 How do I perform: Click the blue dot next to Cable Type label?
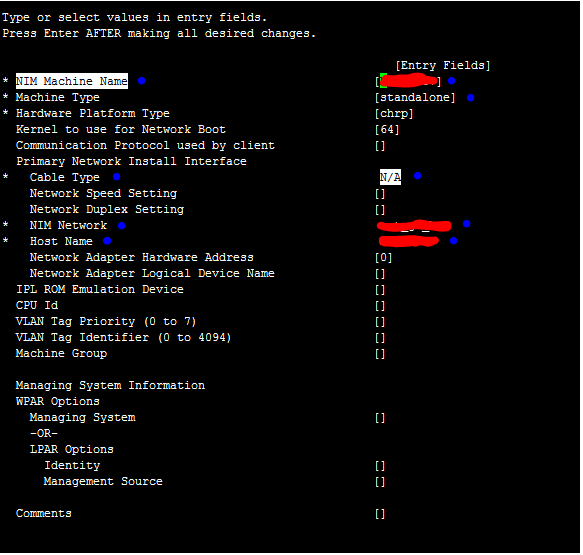coord(117,177)
